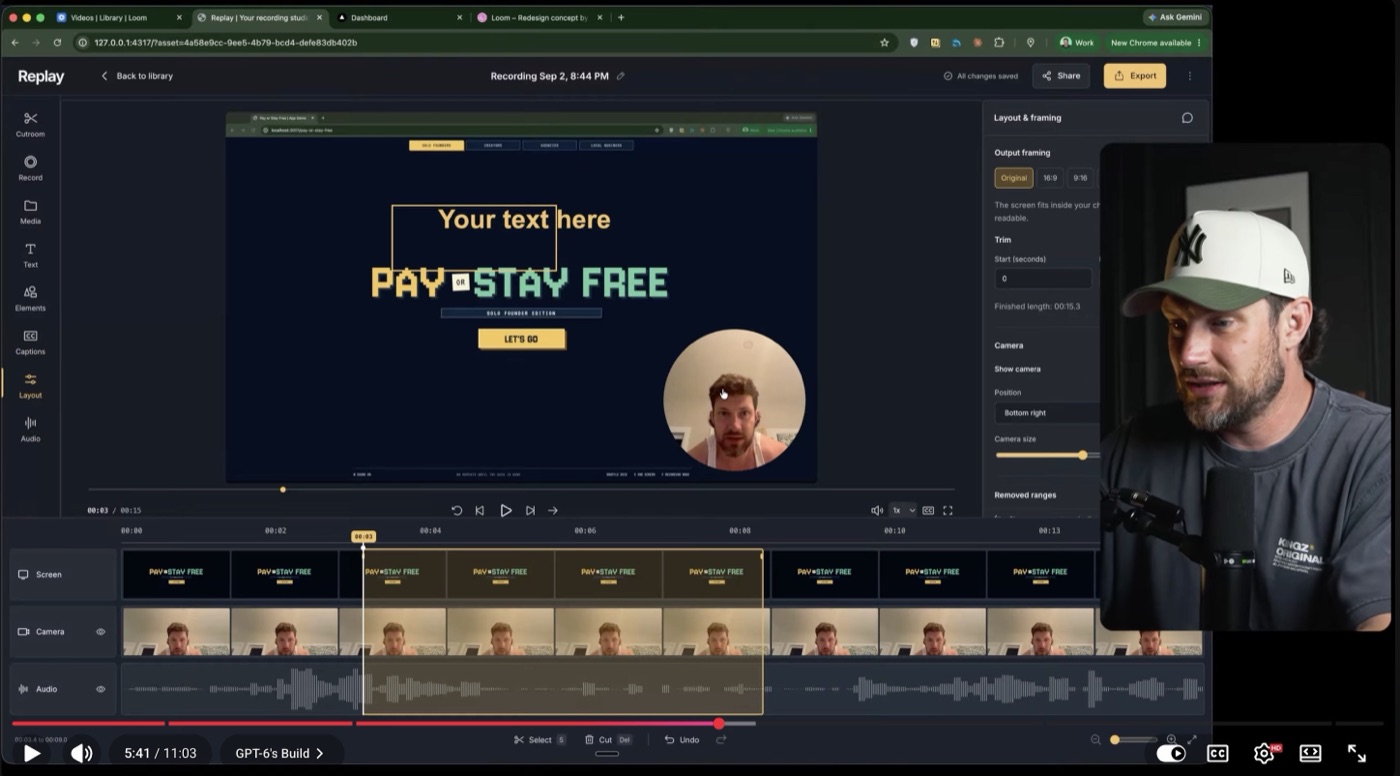
Task: Open the Elements panel
Action: pyautogui.click(x=30, y=298)
